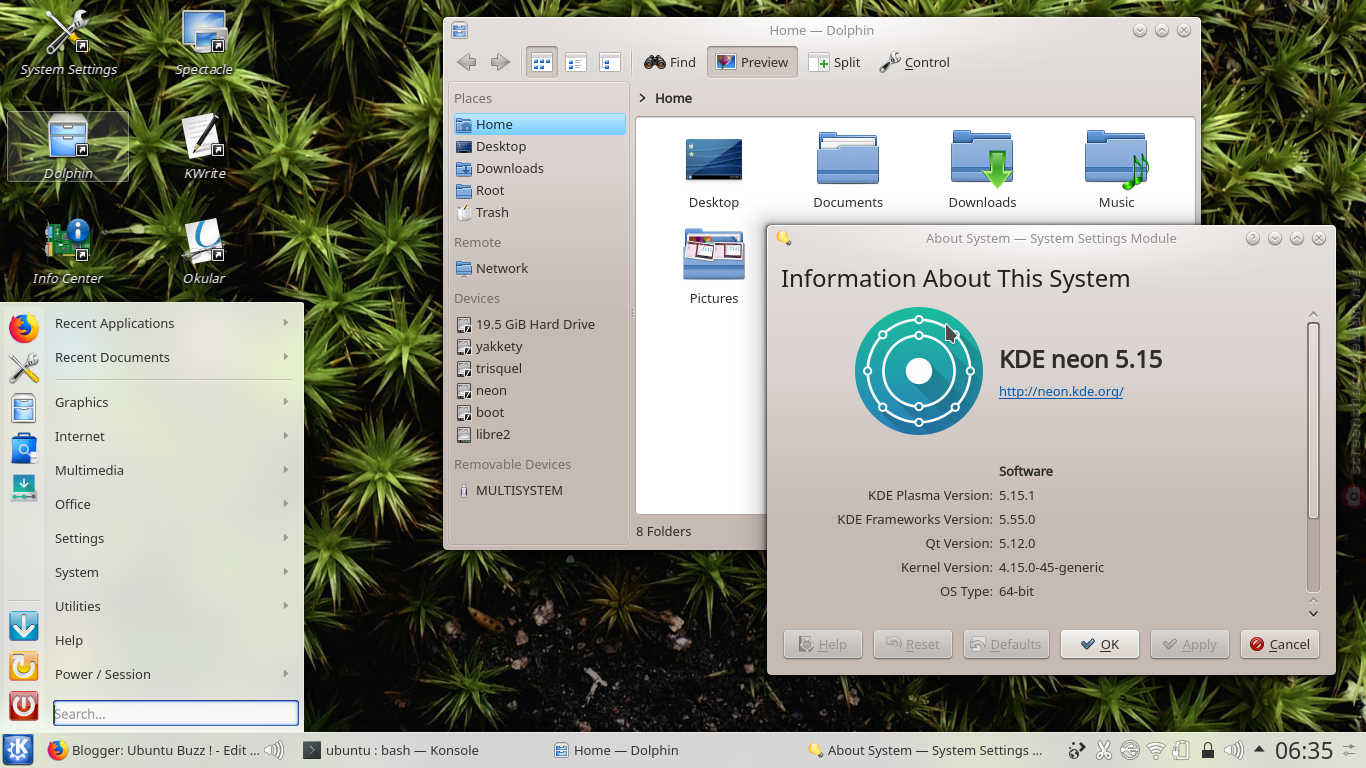Viewport: 1366px width, 768px height.
Task: Expand Utilities submenu arrow
Action: (286, 606)
